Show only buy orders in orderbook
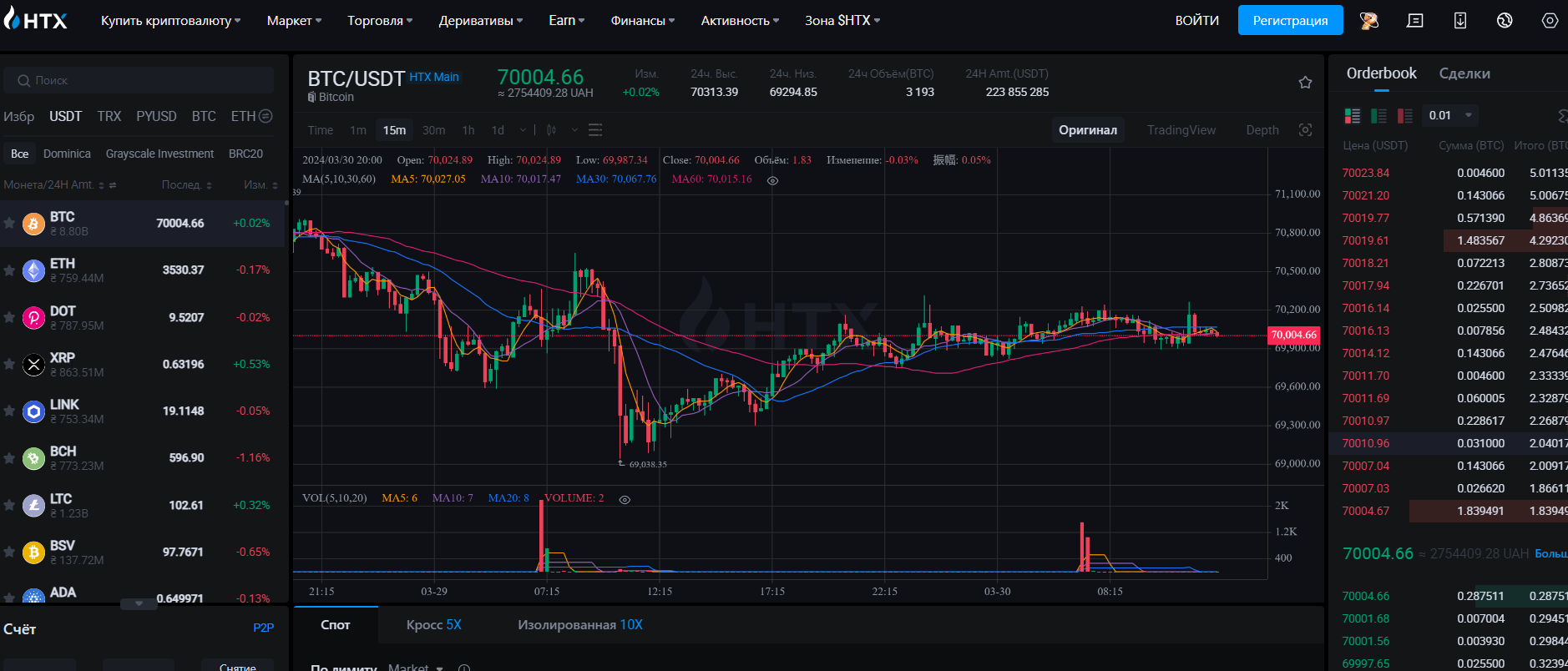 (1378, 116)
